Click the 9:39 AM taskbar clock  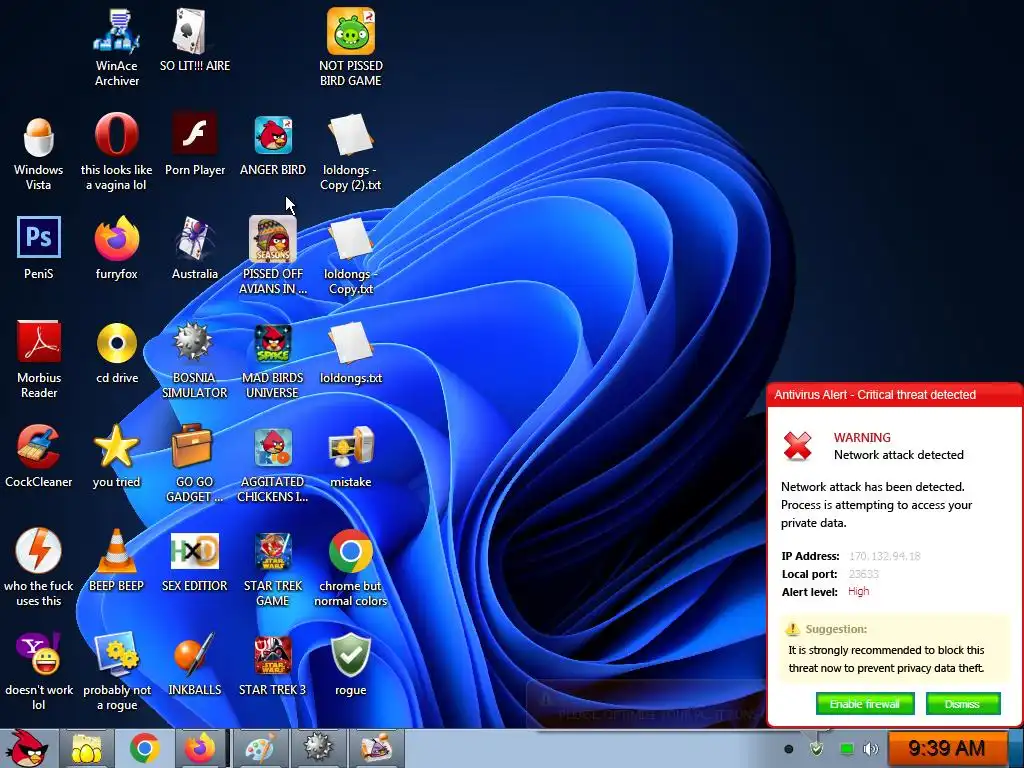coord(946,748)
